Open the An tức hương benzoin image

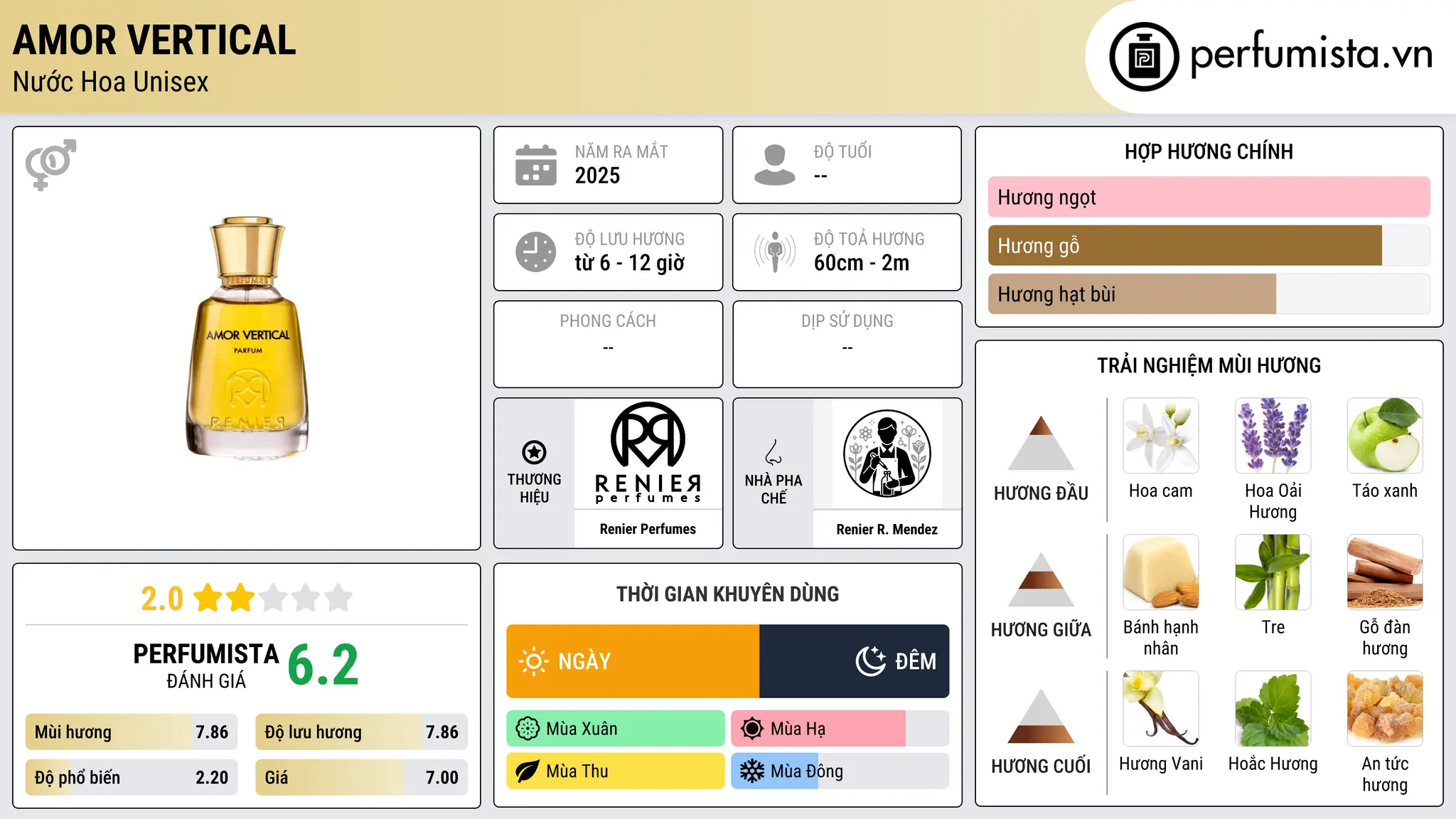(1385, 709)
